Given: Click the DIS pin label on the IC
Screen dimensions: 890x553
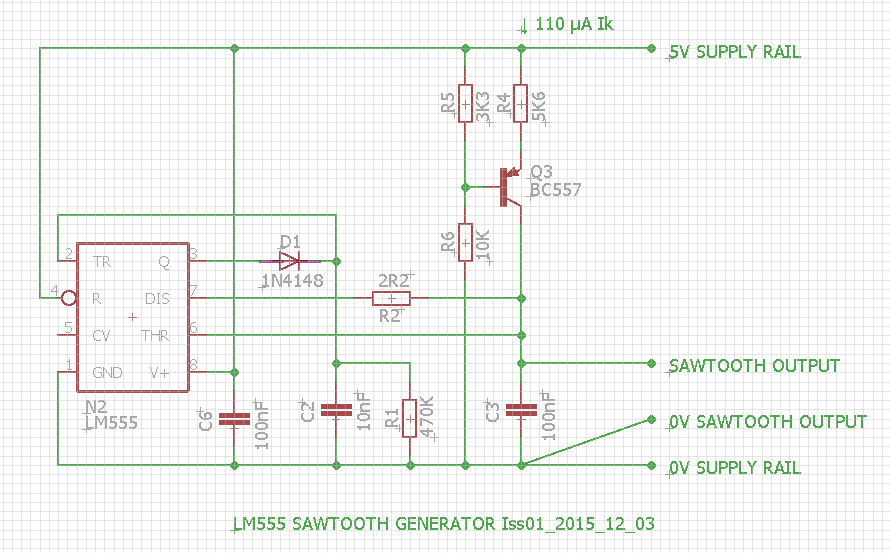Looking at the screenshot, I should pos(157,299).
